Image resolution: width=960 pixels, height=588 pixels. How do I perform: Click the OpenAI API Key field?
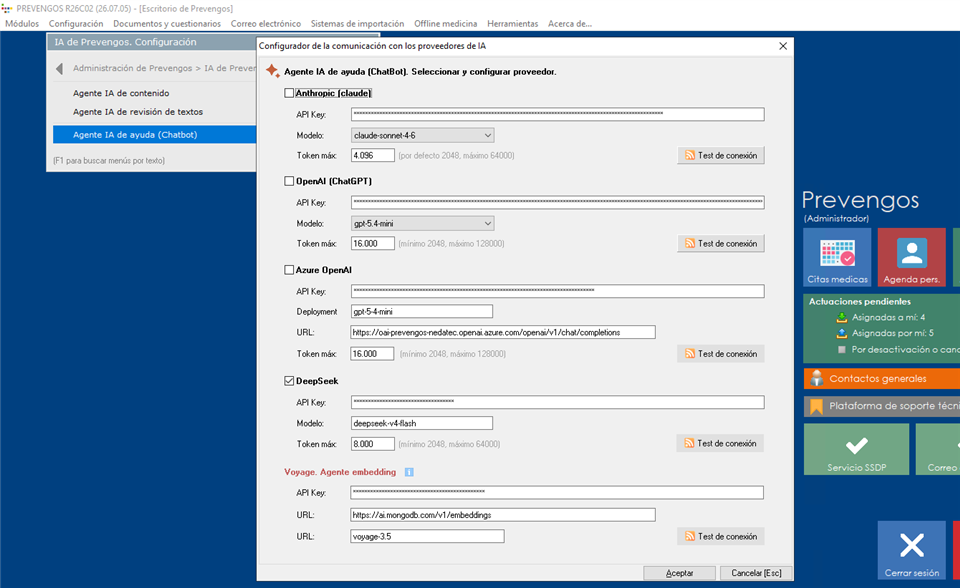tap(558, 203)
